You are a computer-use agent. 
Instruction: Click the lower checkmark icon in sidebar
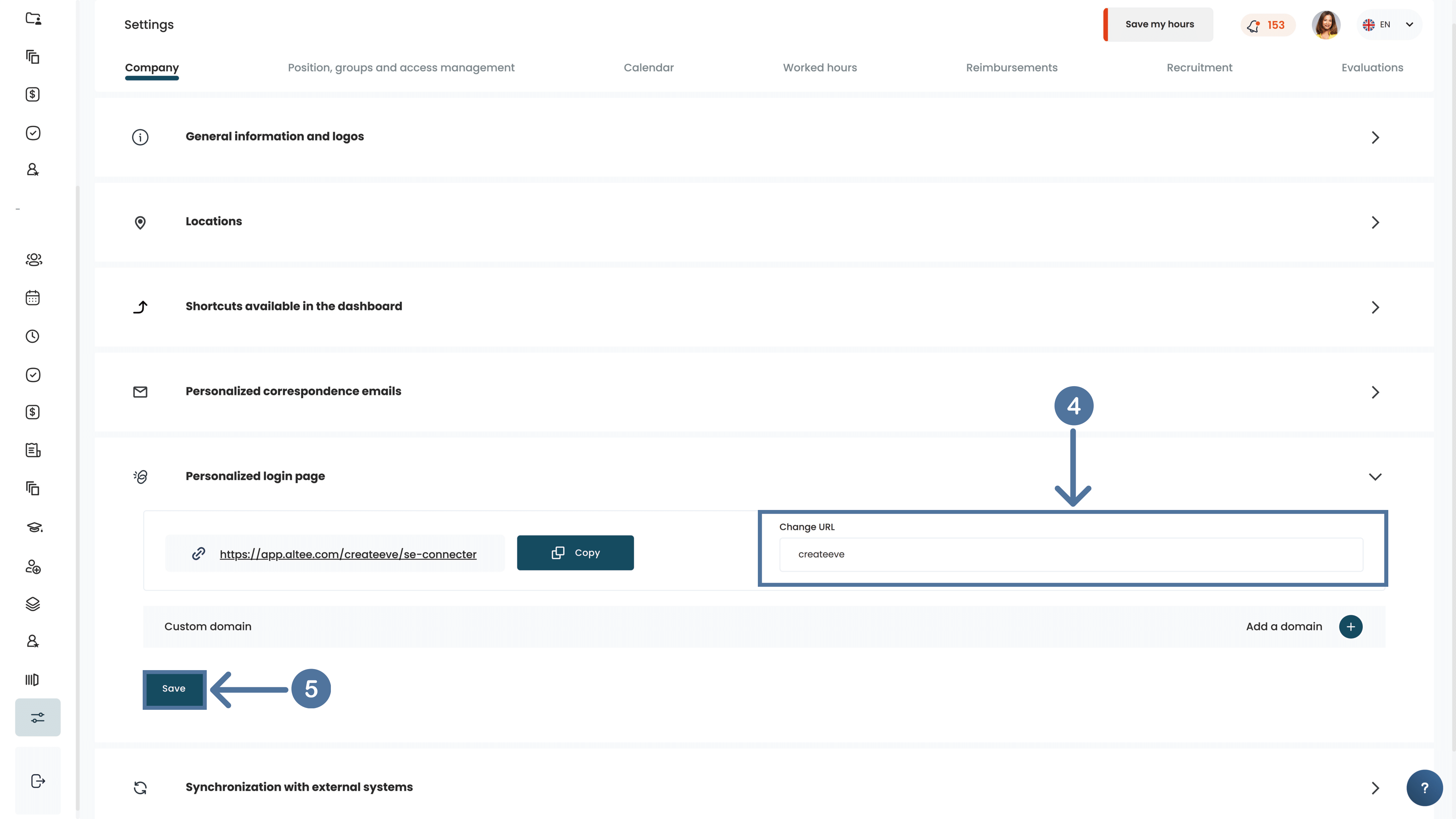[x=33, y=375]
